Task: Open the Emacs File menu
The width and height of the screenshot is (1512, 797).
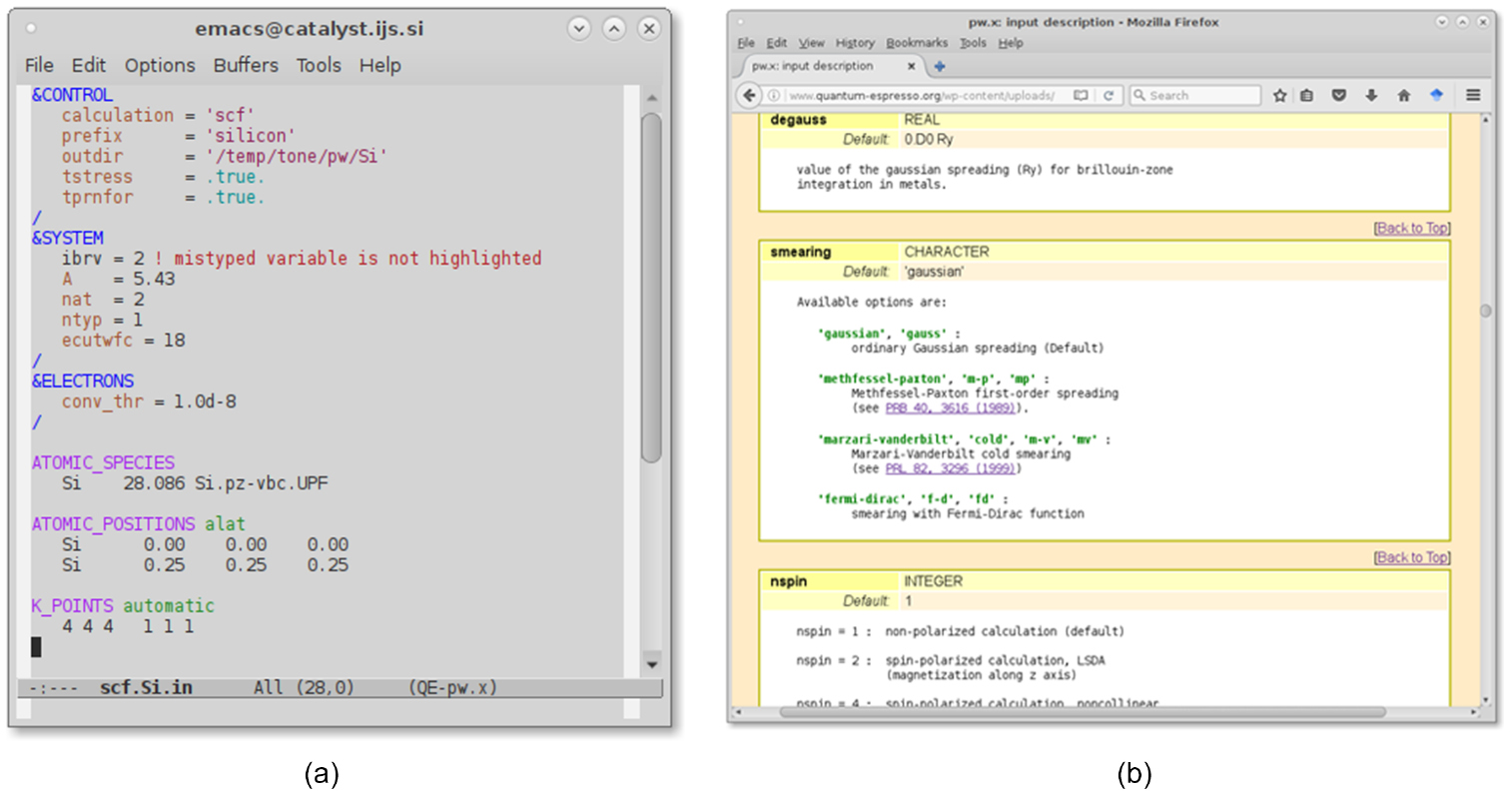Action: 39,65
